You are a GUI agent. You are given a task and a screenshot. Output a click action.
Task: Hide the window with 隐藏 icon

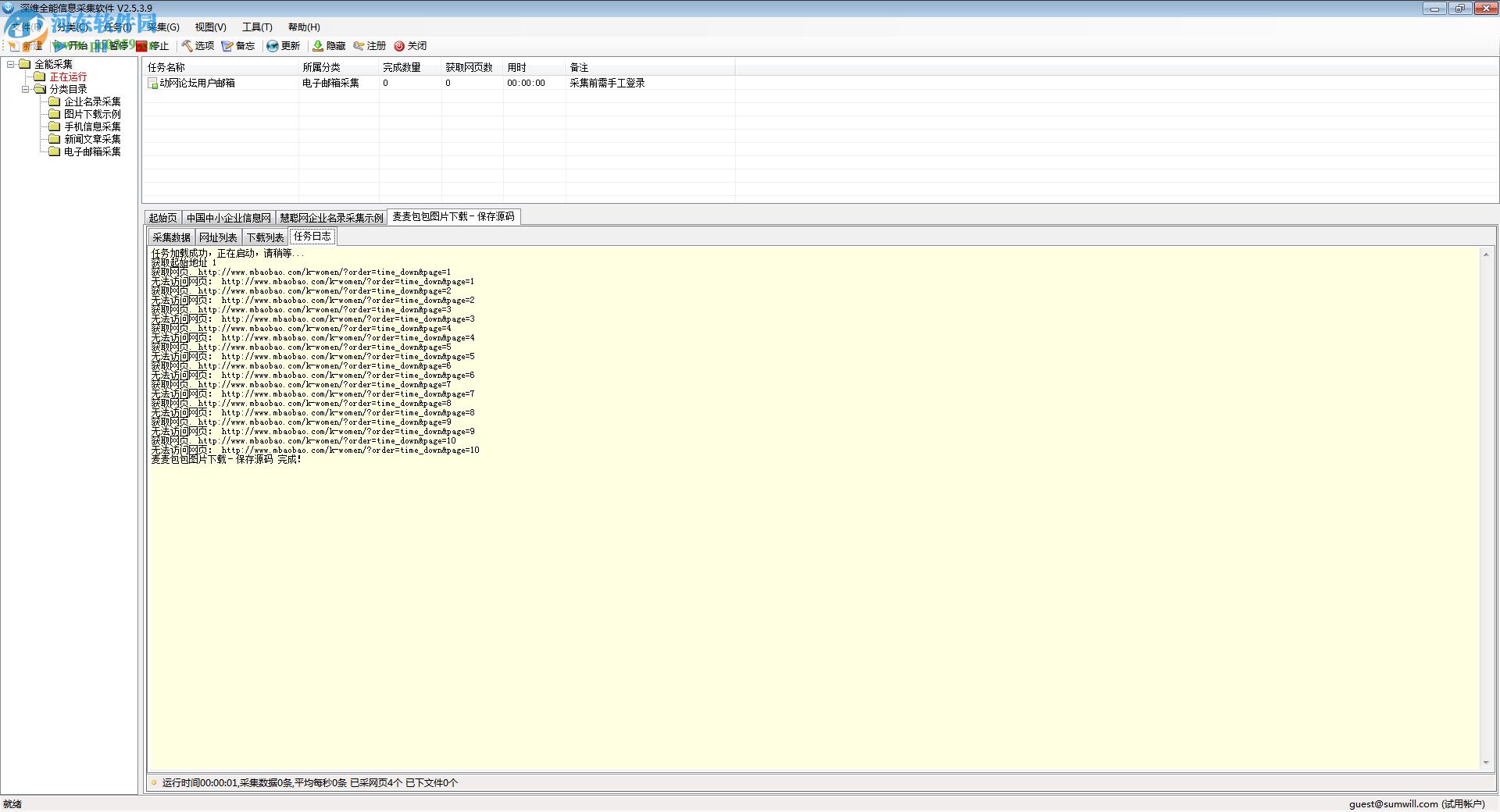(318, 46)
